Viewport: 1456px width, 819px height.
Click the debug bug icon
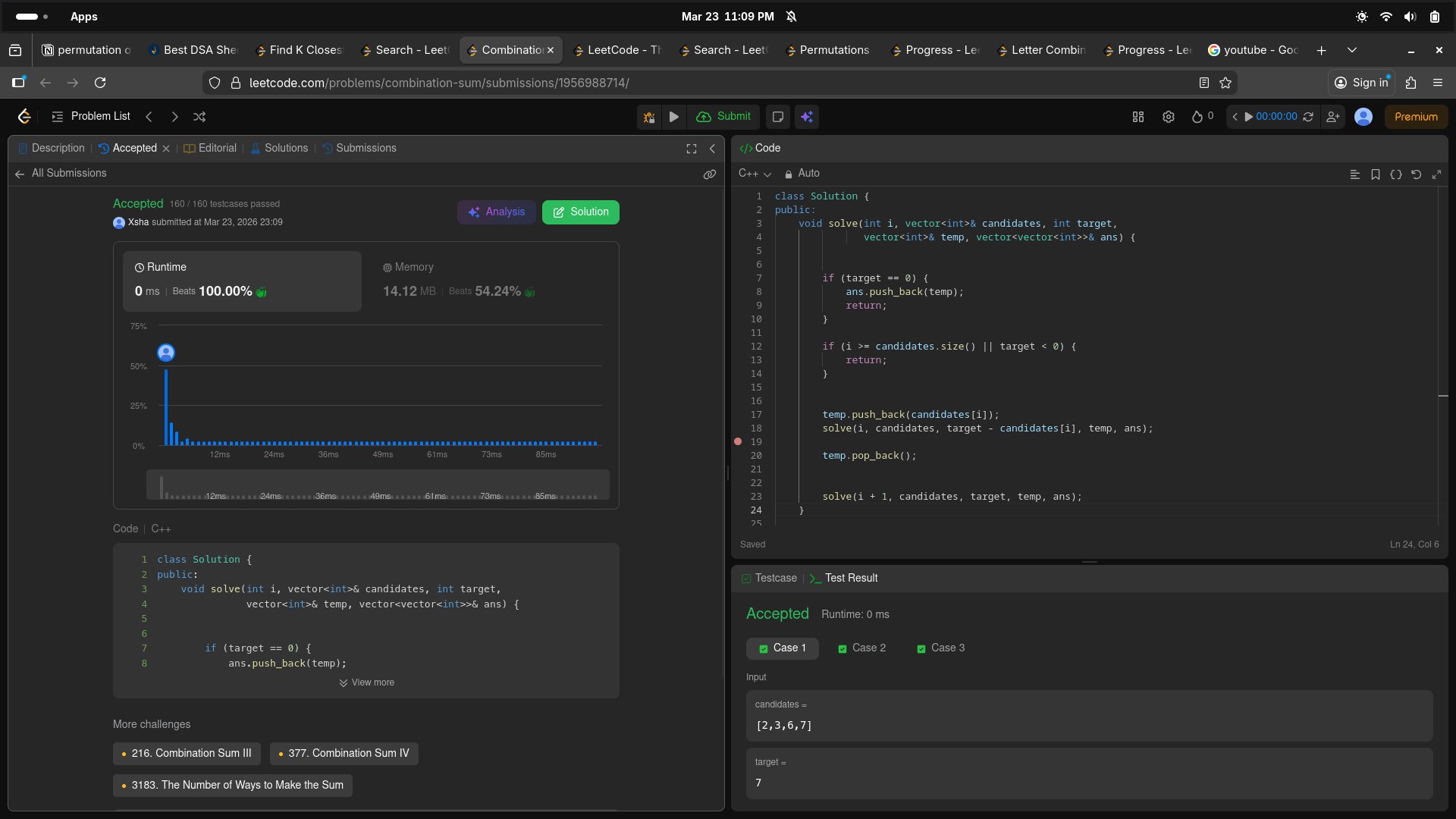point(649,117)
